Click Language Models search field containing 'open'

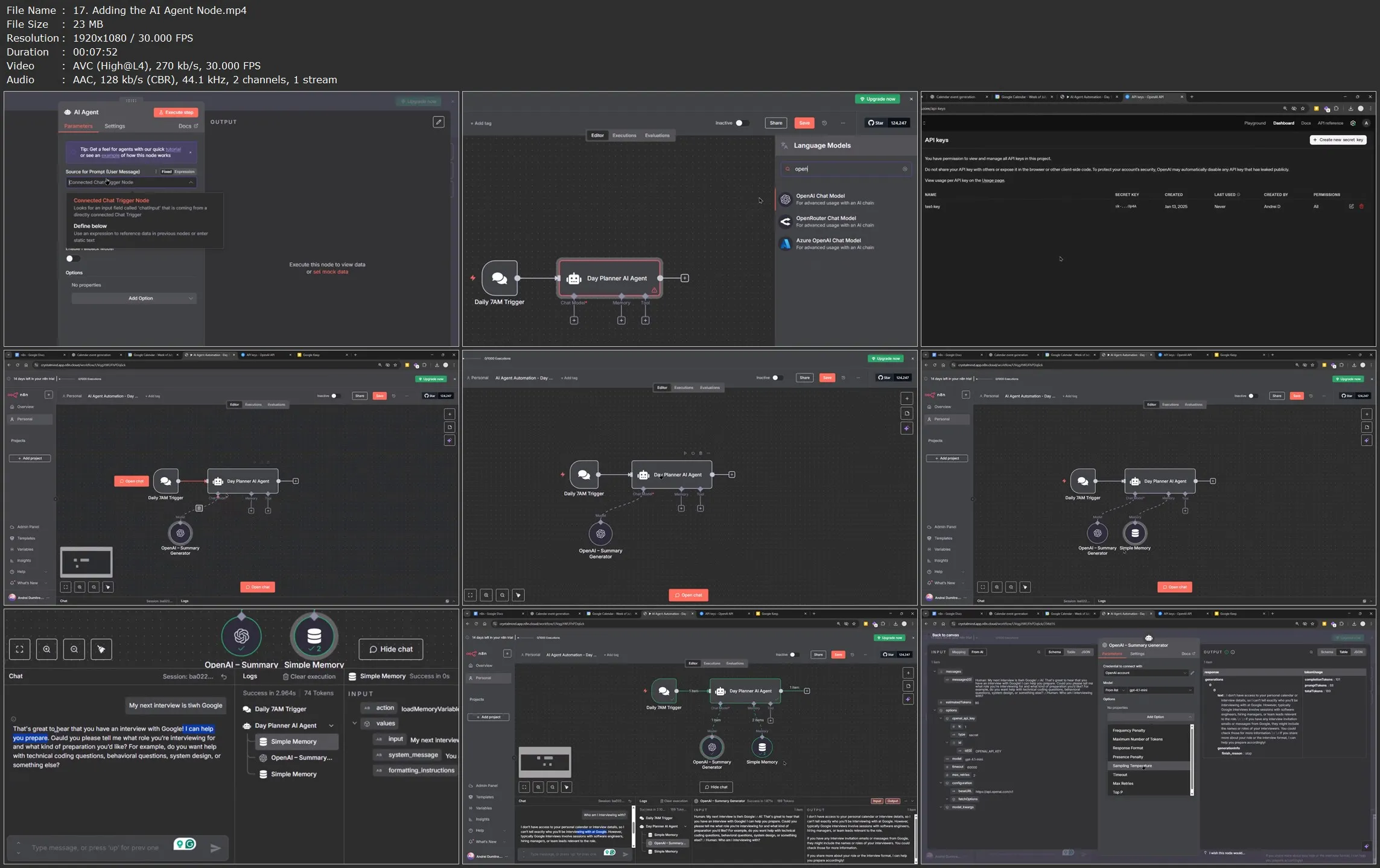click(x=844, y=169)
